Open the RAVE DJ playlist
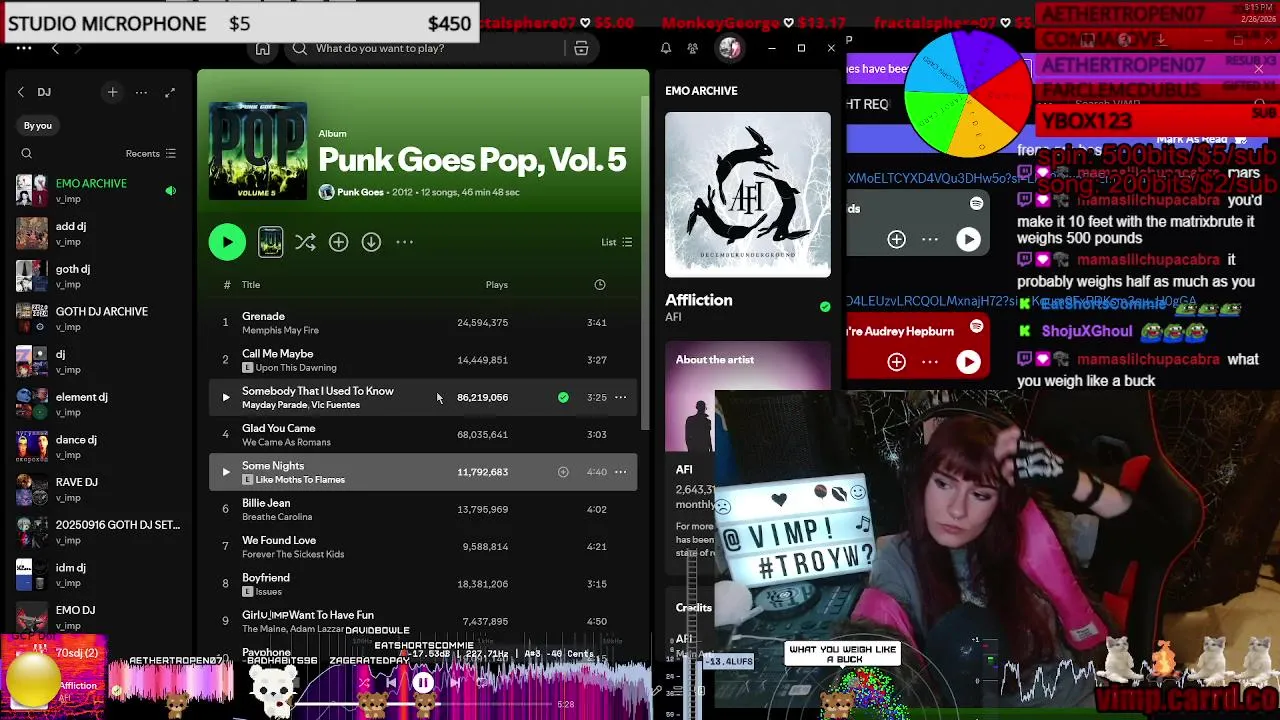This screenshot has height=720, width=1280. (98, 489)
